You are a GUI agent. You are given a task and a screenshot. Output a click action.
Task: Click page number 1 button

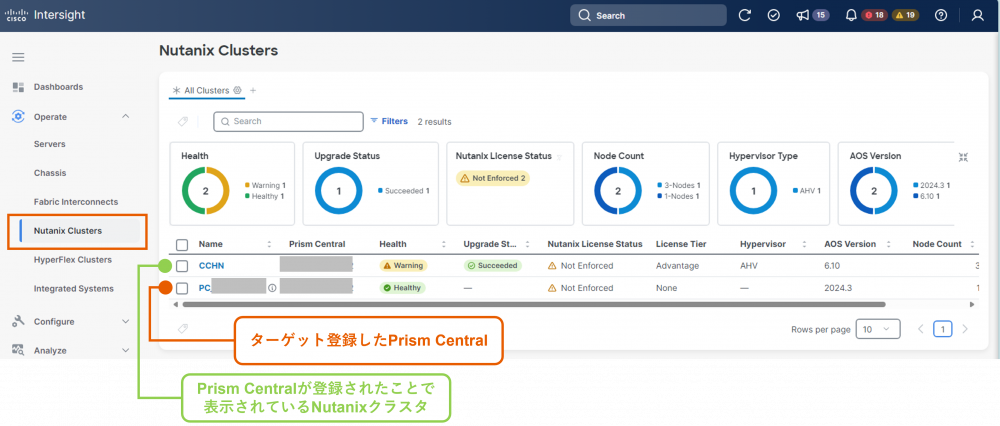point(943,329)
